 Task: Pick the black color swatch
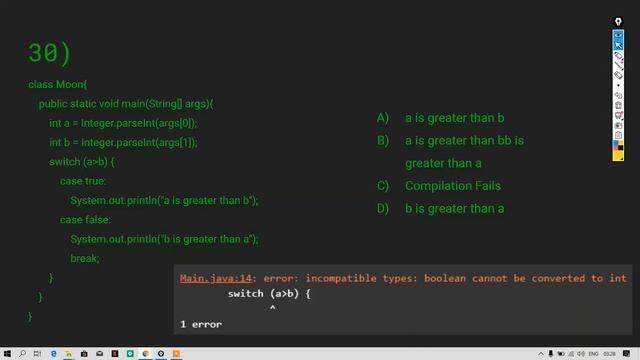pos(620,148)
